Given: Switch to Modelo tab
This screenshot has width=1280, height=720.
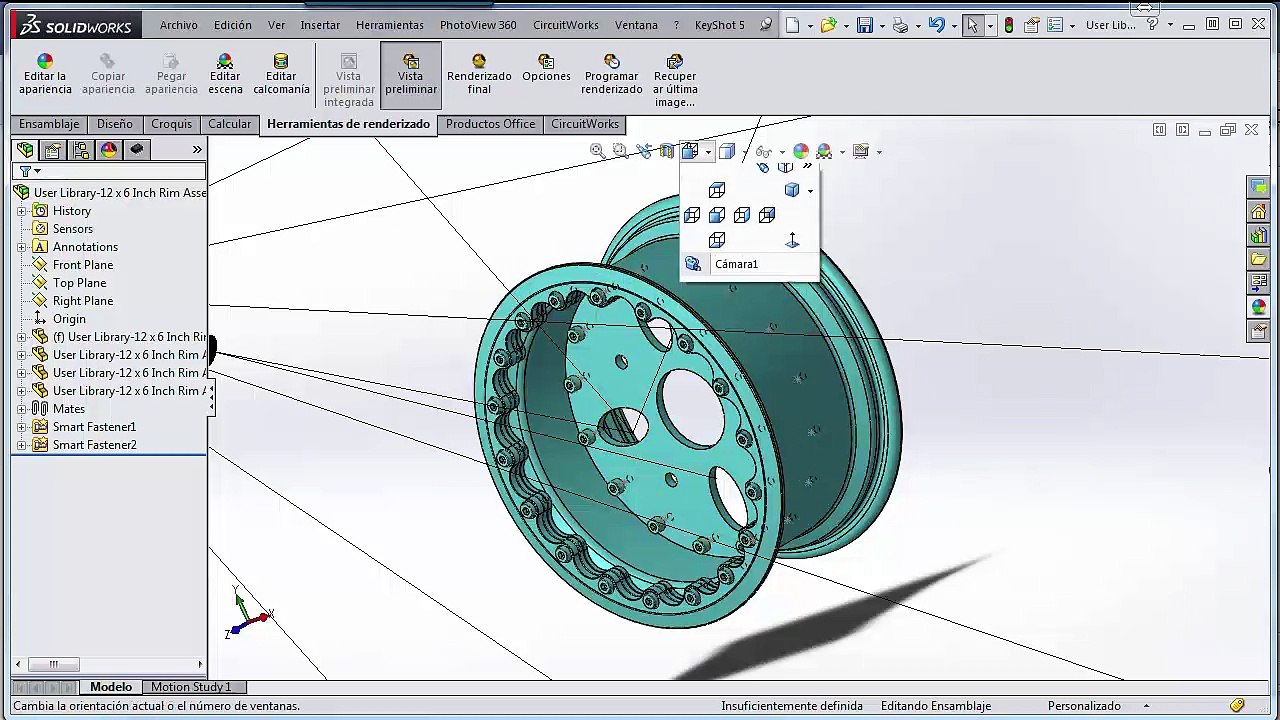Looking at the screenshot, I should pos(111,687).
